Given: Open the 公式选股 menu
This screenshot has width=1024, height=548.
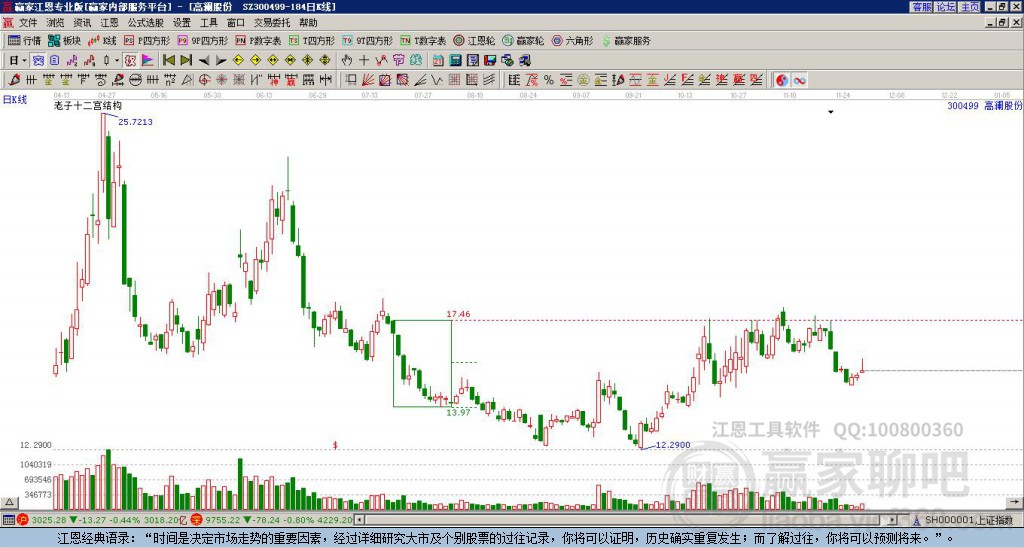Looking at the screenshot, I should coord(145,23).
